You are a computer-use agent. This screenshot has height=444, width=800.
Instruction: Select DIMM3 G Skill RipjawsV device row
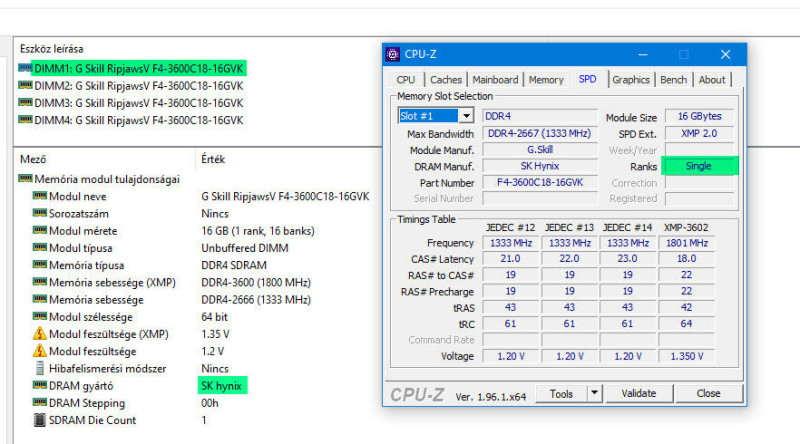coord(132,103)
